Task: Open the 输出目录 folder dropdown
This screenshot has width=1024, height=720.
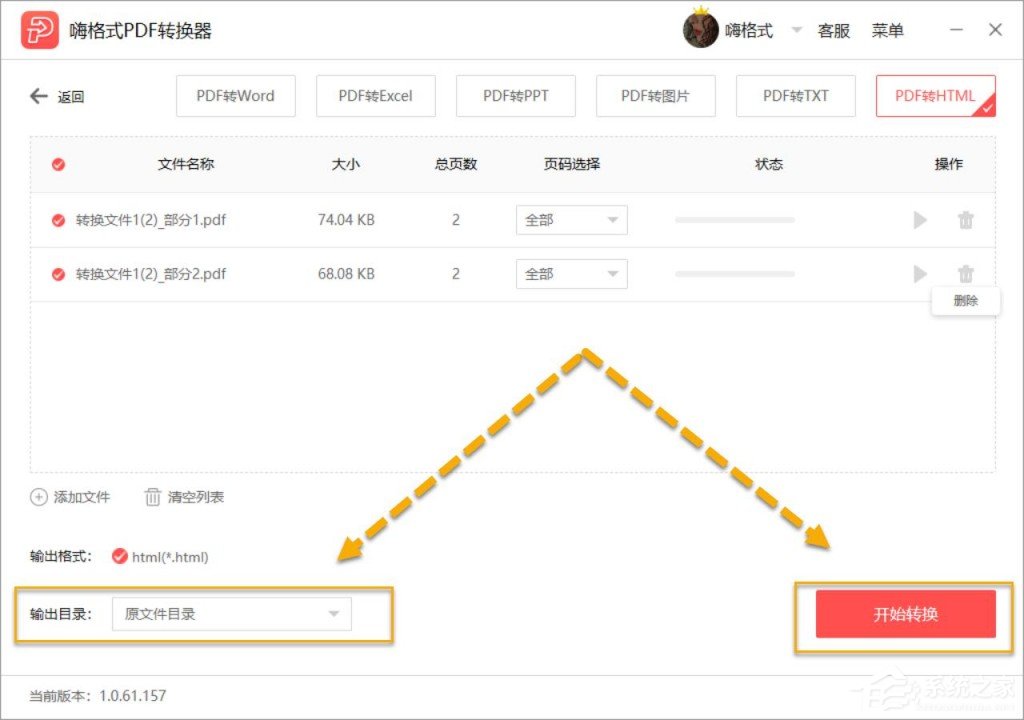Action: coord(232,614)
